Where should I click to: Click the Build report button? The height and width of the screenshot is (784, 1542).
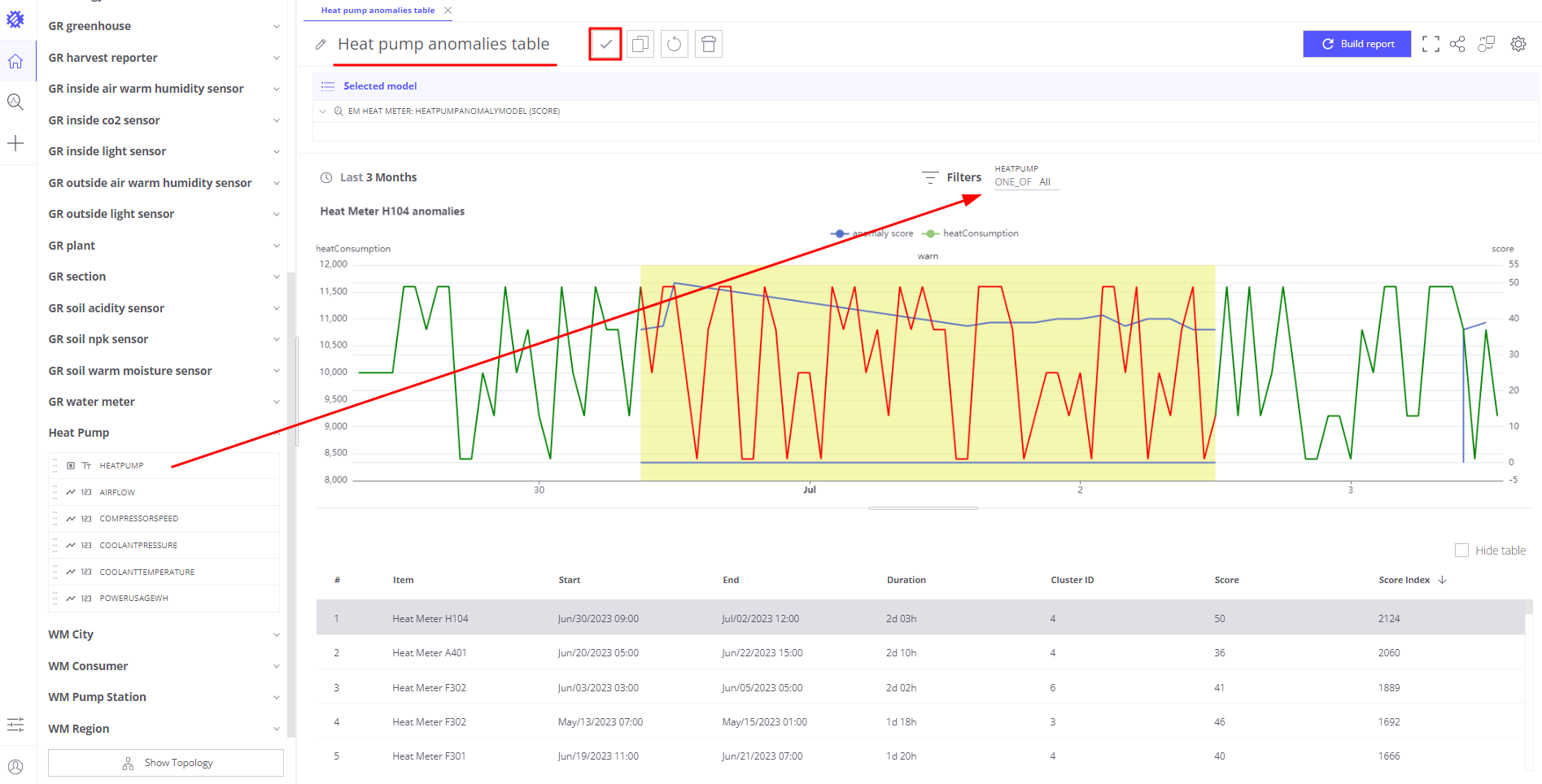(x=1356, y=44)
